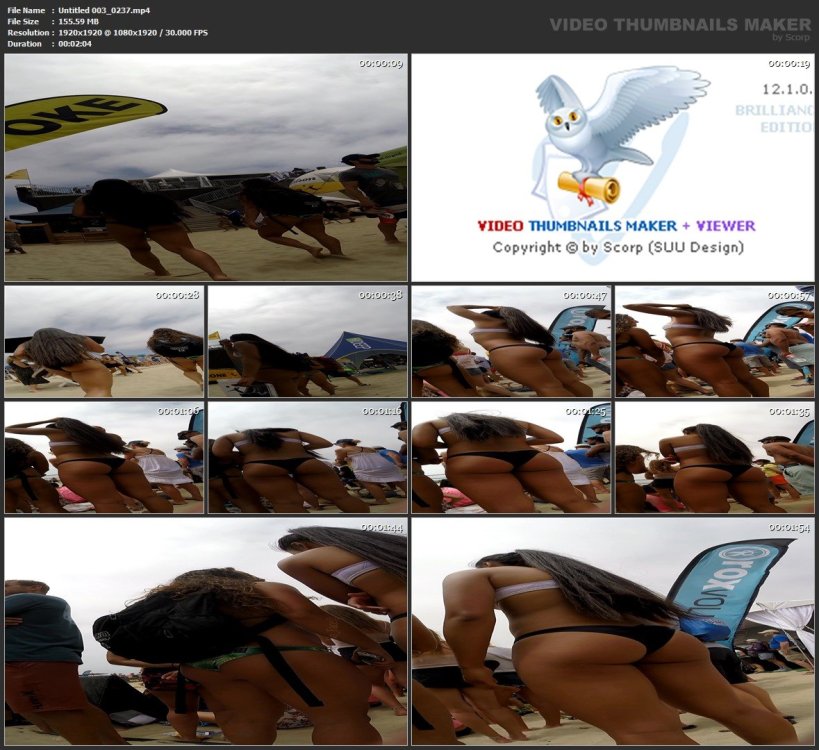The height and width of the screenshot is (750, 819).
Task: Click the large thumbnail stamped 00:01:44
Action: [206, 631]
